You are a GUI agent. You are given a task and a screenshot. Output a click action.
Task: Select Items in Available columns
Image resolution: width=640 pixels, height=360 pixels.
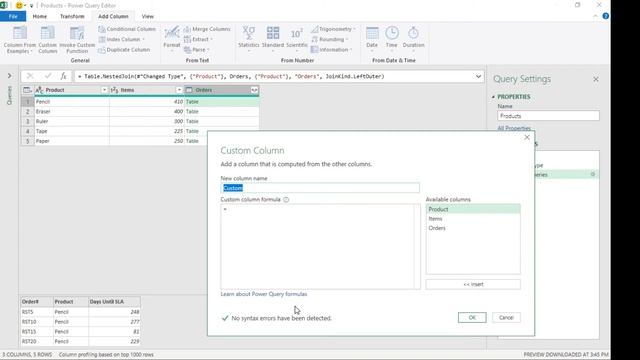(473, 219)
